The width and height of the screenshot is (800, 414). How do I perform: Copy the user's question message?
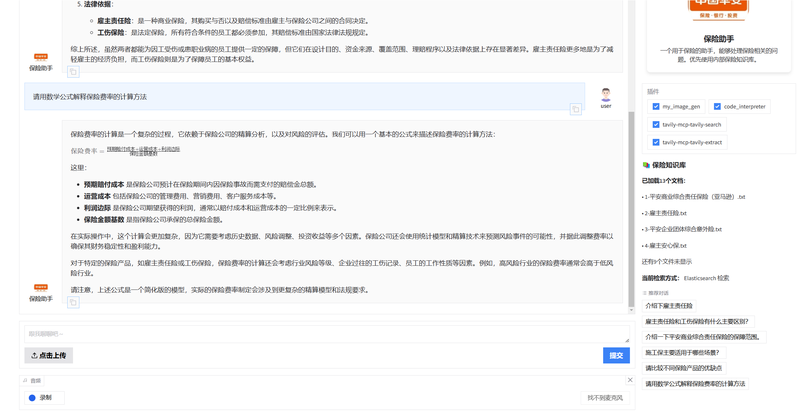(576, 109)
